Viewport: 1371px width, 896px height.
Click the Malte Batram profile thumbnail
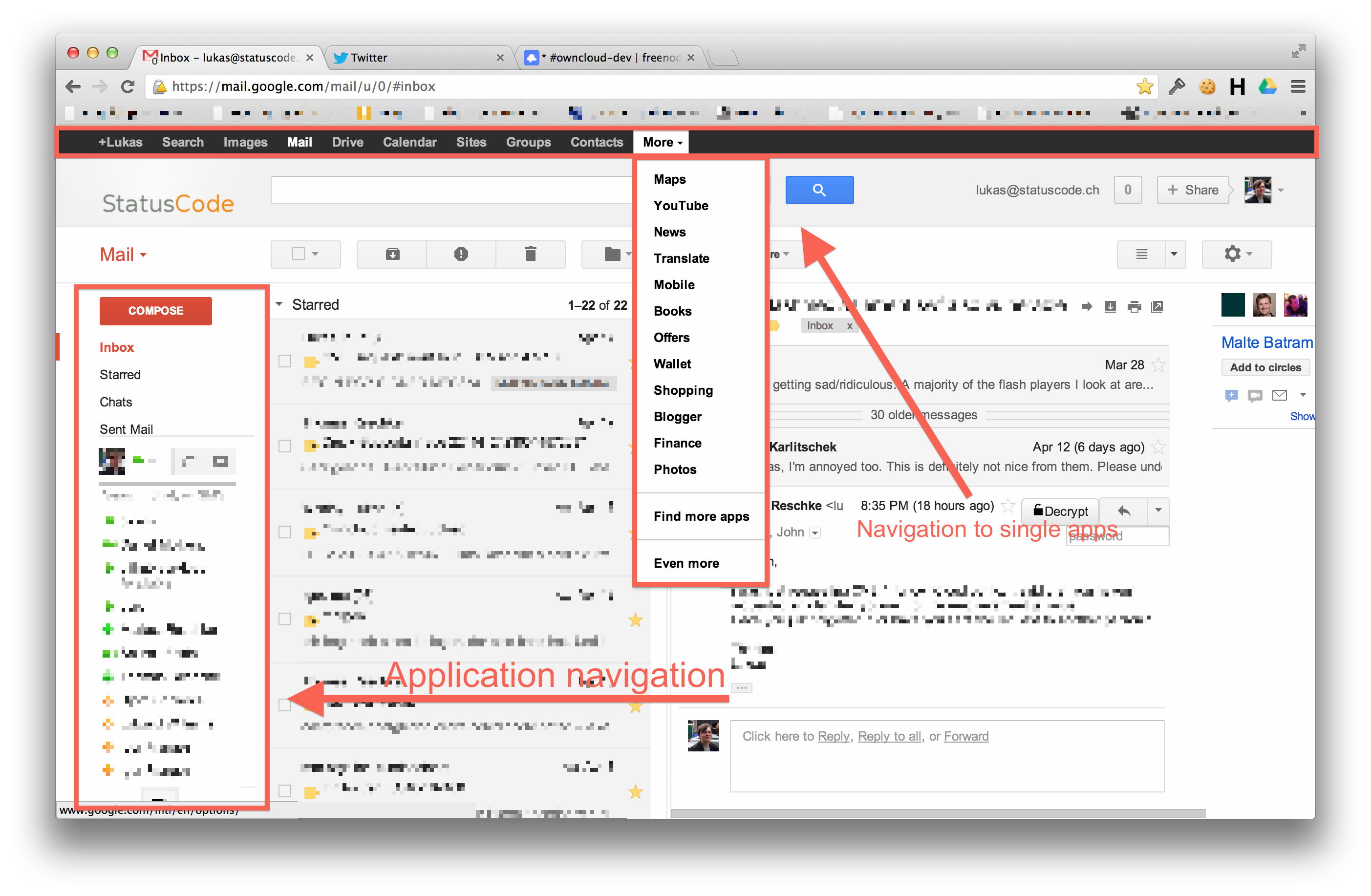coord(1232,305)
